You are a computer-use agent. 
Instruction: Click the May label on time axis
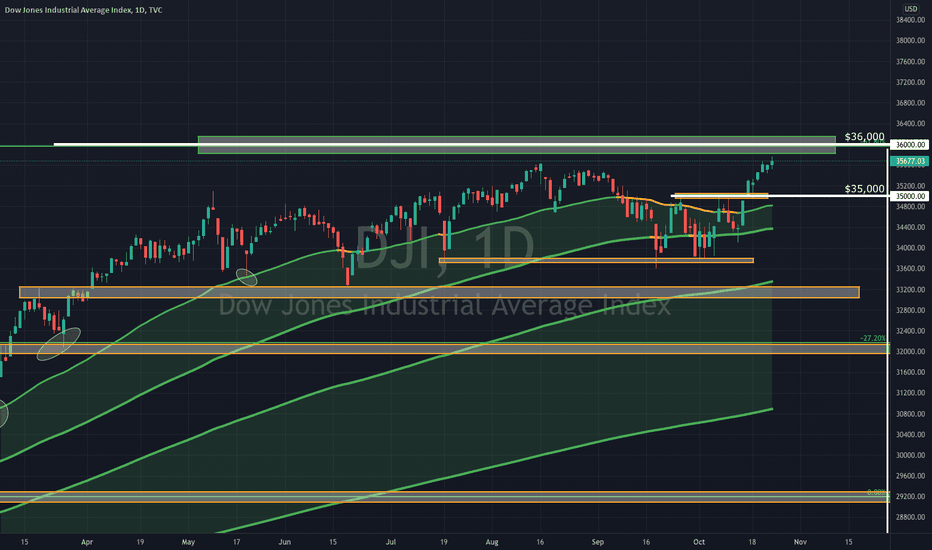click(188, 542)
